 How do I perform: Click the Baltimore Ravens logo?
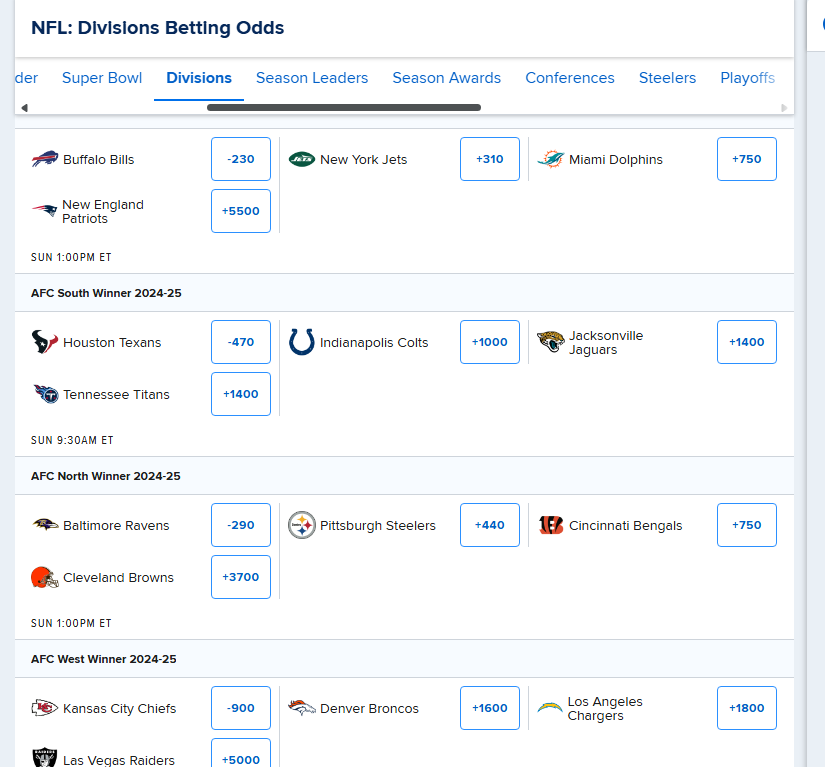(x=45, y=524)
